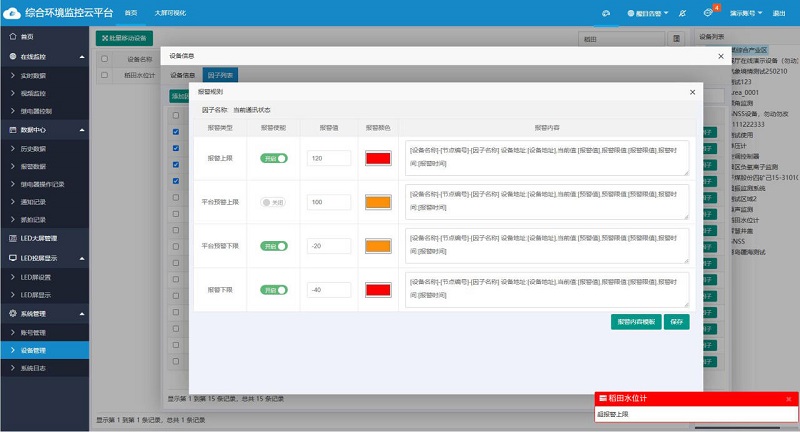The image size is (800, 432).
Task: Click the gear icon beside 系统管理
Action: click(x=11, y=313)
